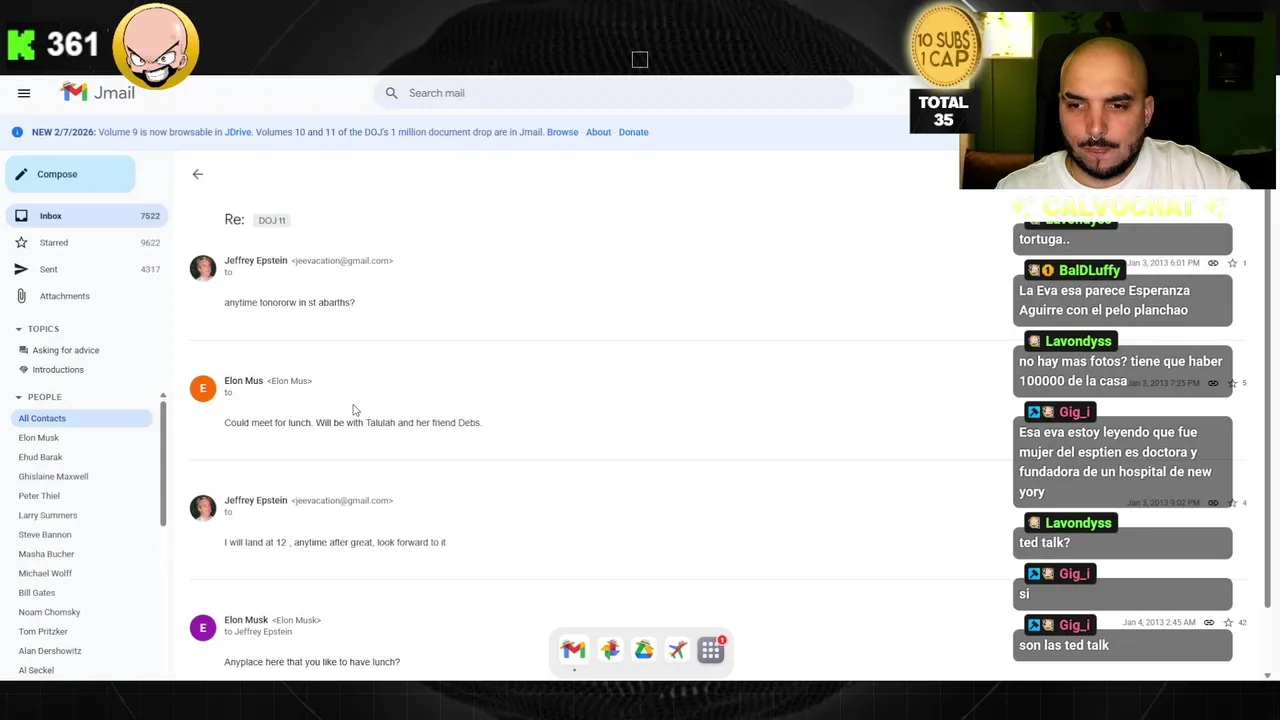Open the app grid launcher with badge
Screen dimensions: 1280x720
tap(711, 650)
